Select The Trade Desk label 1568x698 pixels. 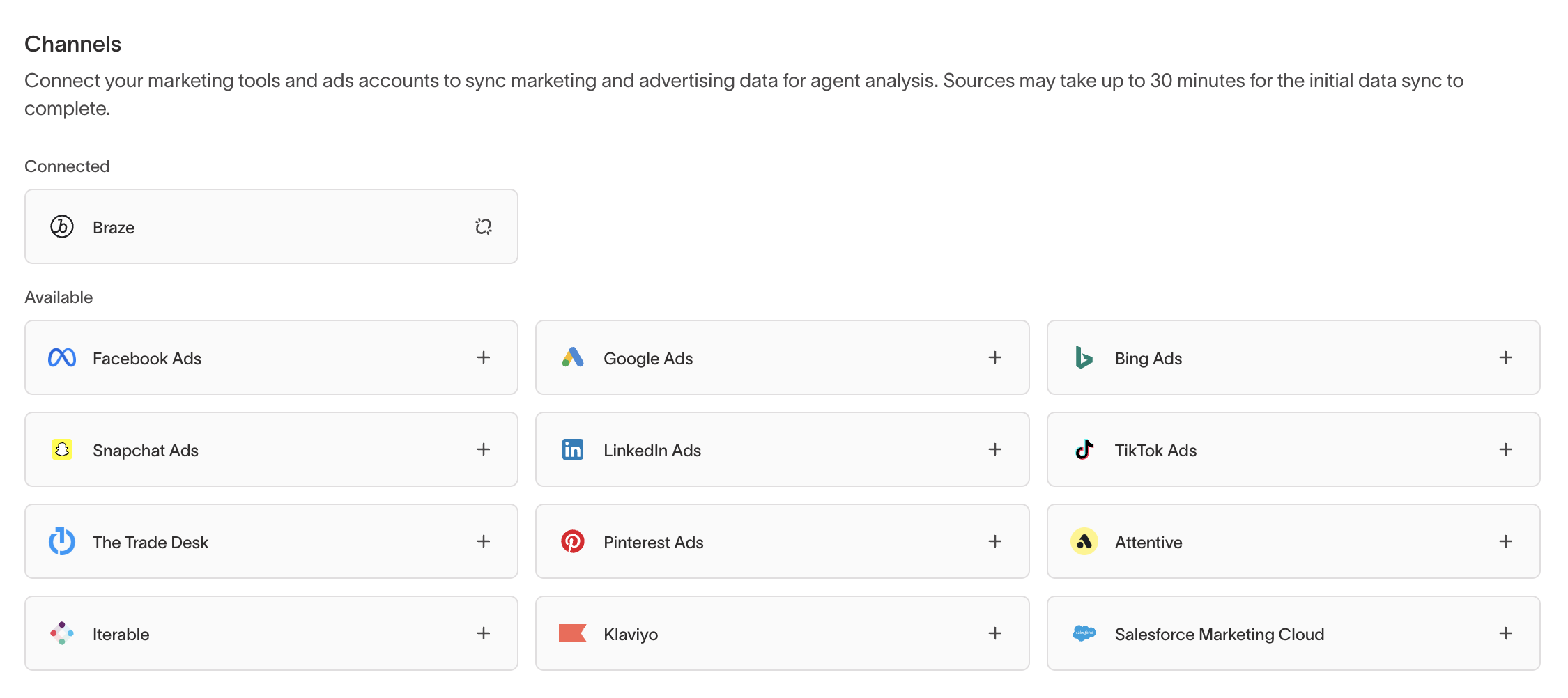tap(151, 543)
